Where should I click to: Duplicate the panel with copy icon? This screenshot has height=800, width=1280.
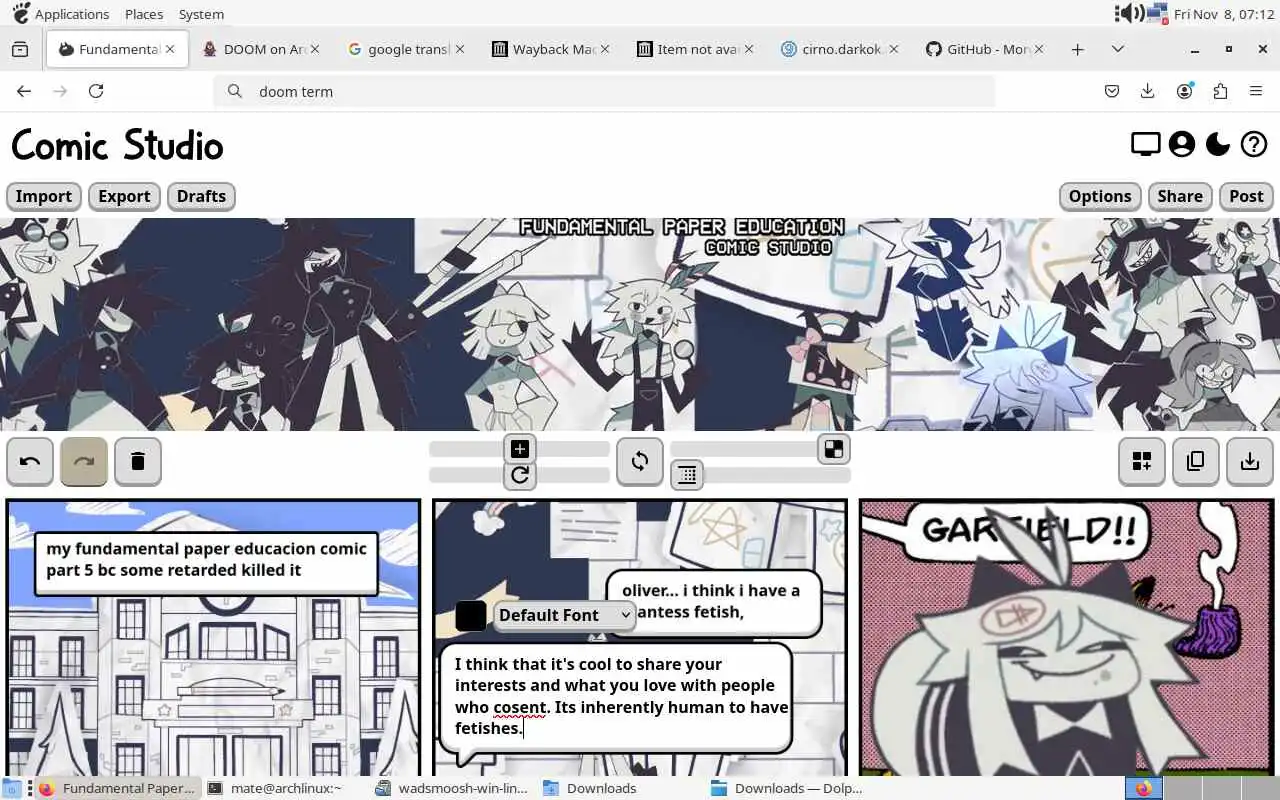pyautogui.click(x=1196, y=461)
